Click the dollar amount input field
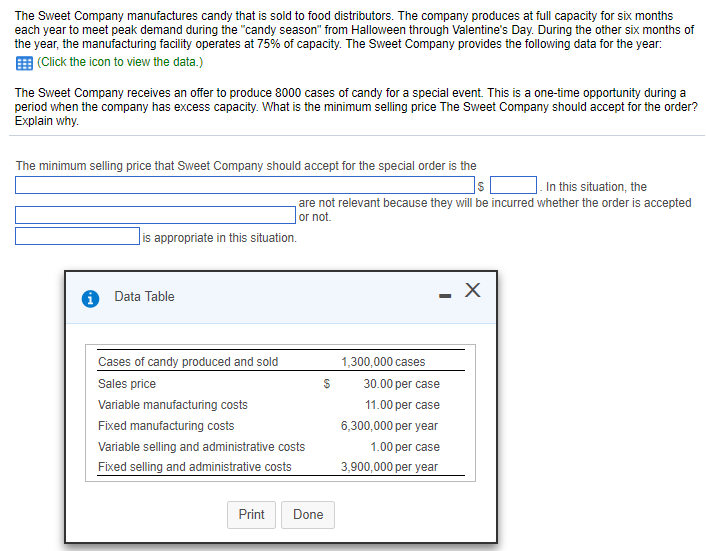The width and height of the screenshot is (706, 551). click(513, 185)
